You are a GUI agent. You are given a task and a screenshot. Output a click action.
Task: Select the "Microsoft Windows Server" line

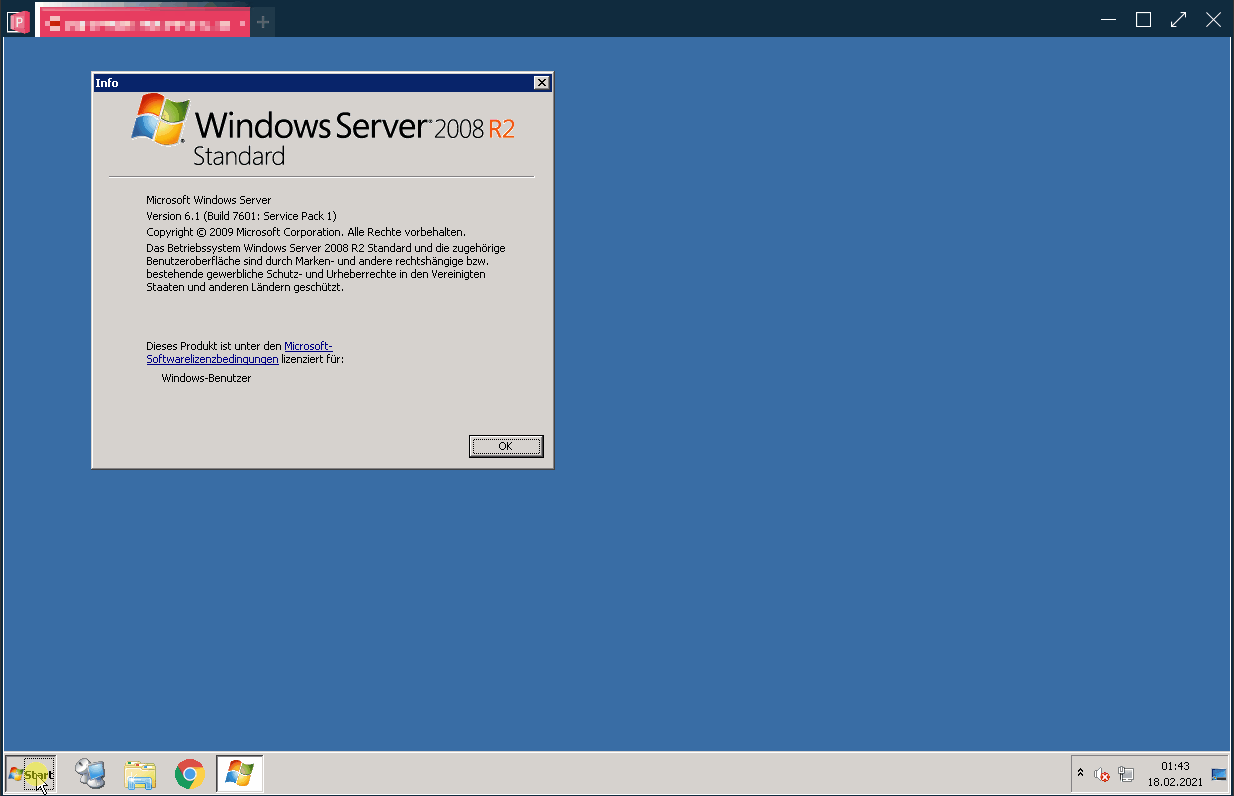(208, 200)
